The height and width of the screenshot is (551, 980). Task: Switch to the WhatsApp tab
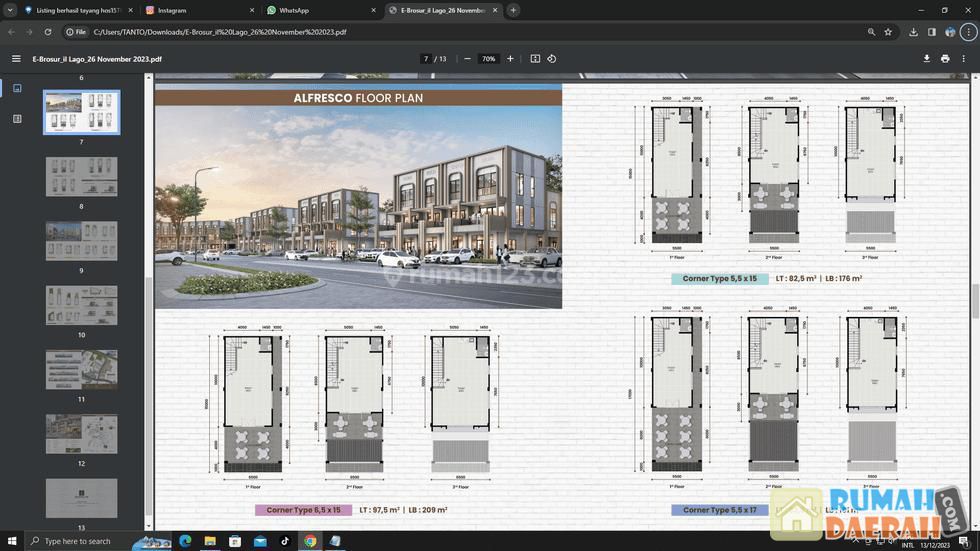click(316, 10)
